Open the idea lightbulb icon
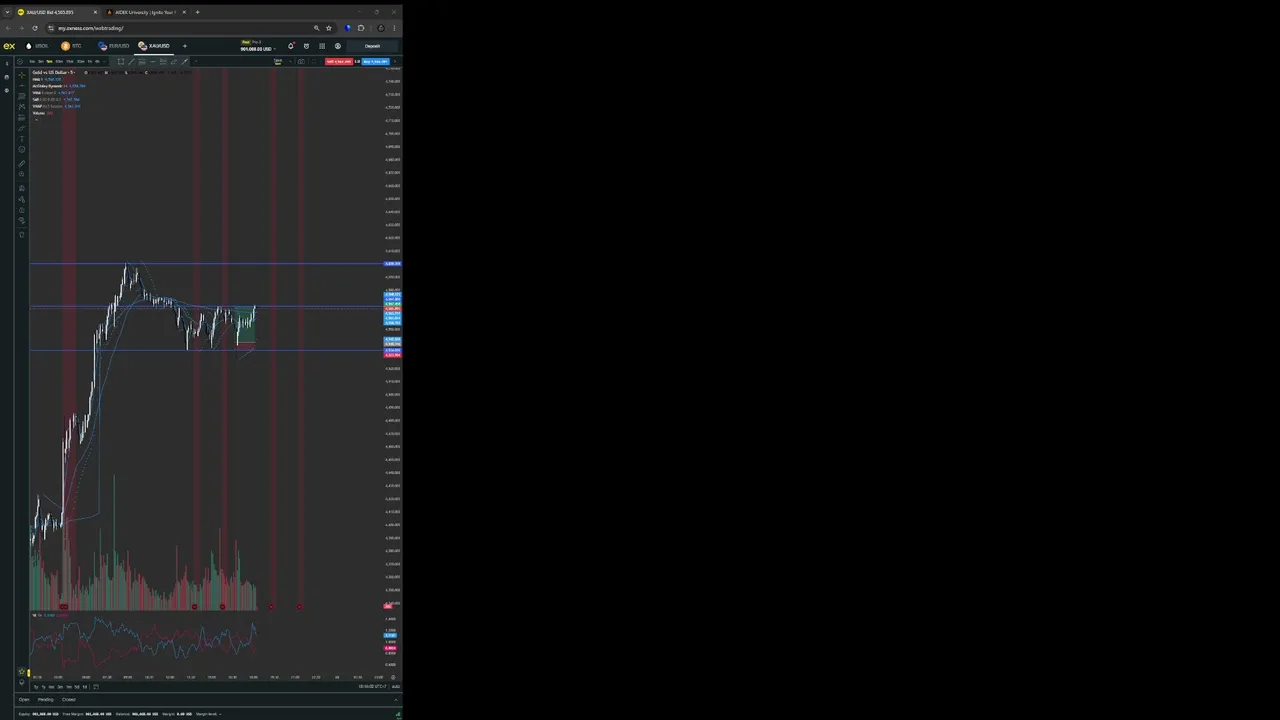This screenshot has height=720, width=1280. [22, 683]
